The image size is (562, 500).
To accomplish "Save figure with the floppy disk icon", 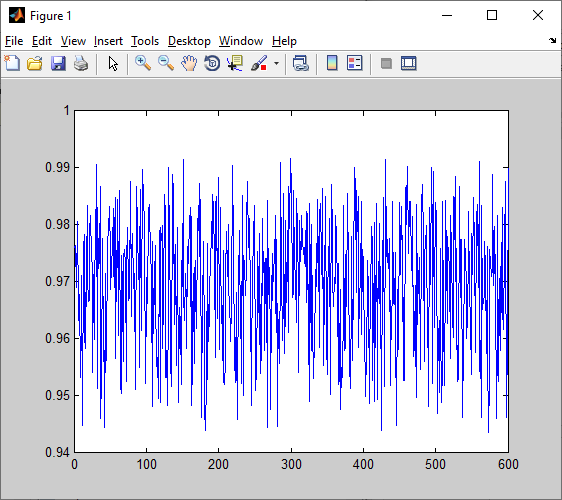I will [58, 63].
